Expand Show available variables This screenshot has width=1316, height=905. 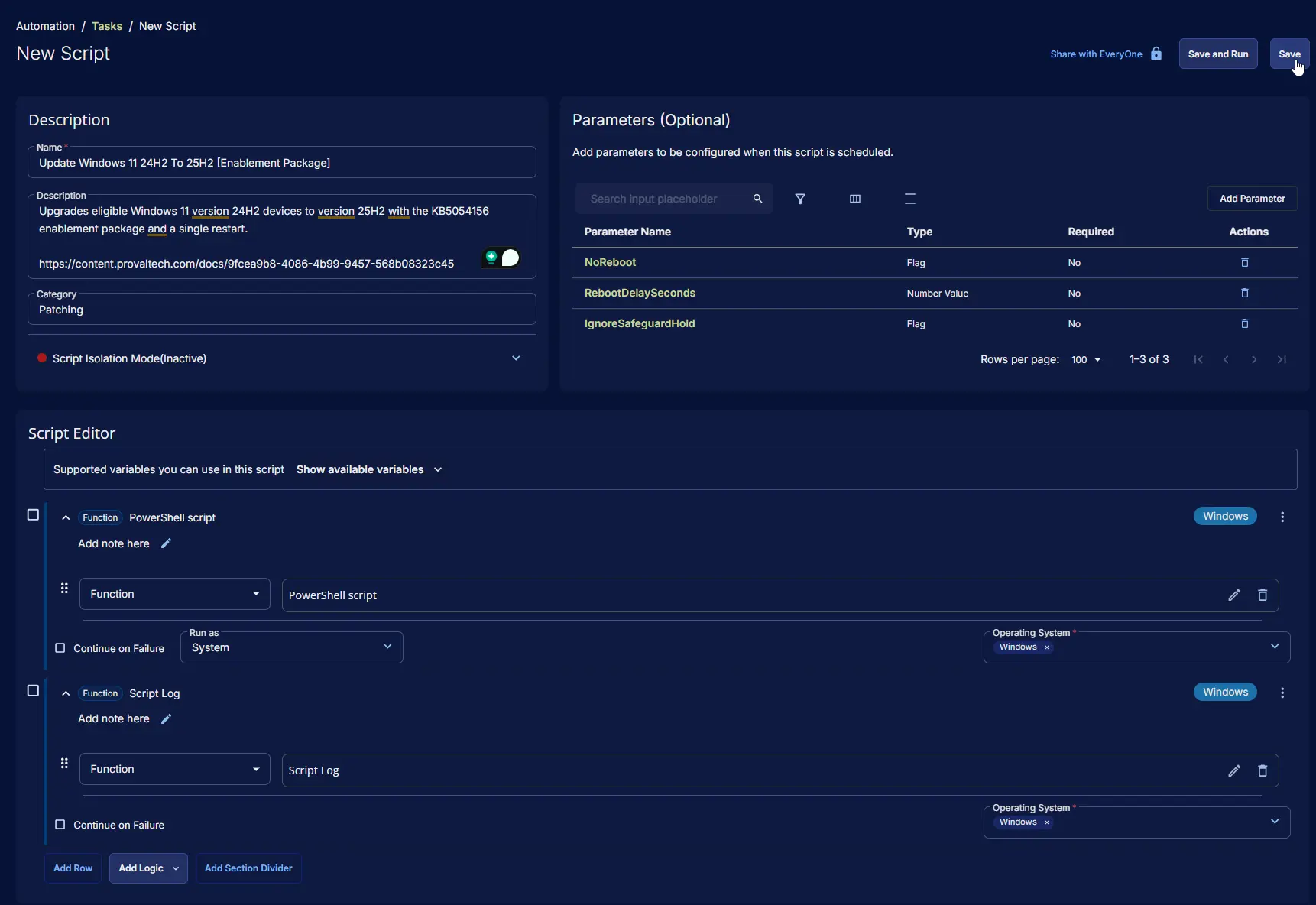click(x=369, y=469)
